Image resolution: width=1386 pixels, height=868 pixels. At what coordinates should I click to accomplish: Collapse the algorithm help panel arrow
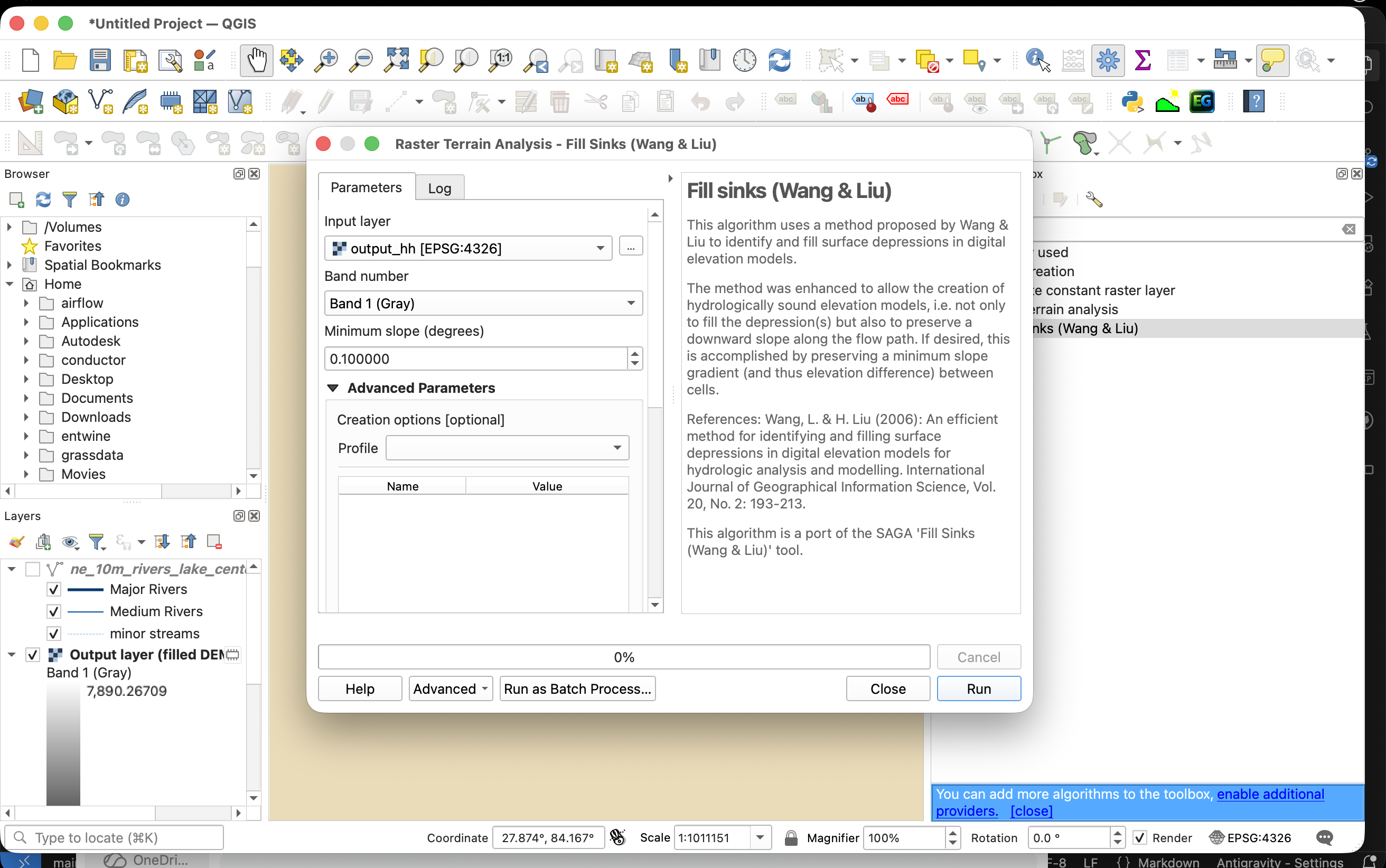point(670,178)
